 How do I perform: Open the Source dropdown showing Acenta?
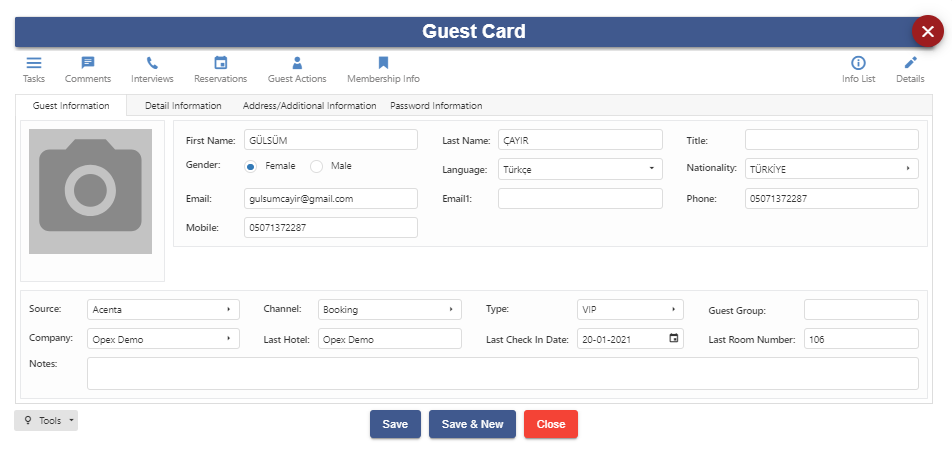tap(163, 309)
